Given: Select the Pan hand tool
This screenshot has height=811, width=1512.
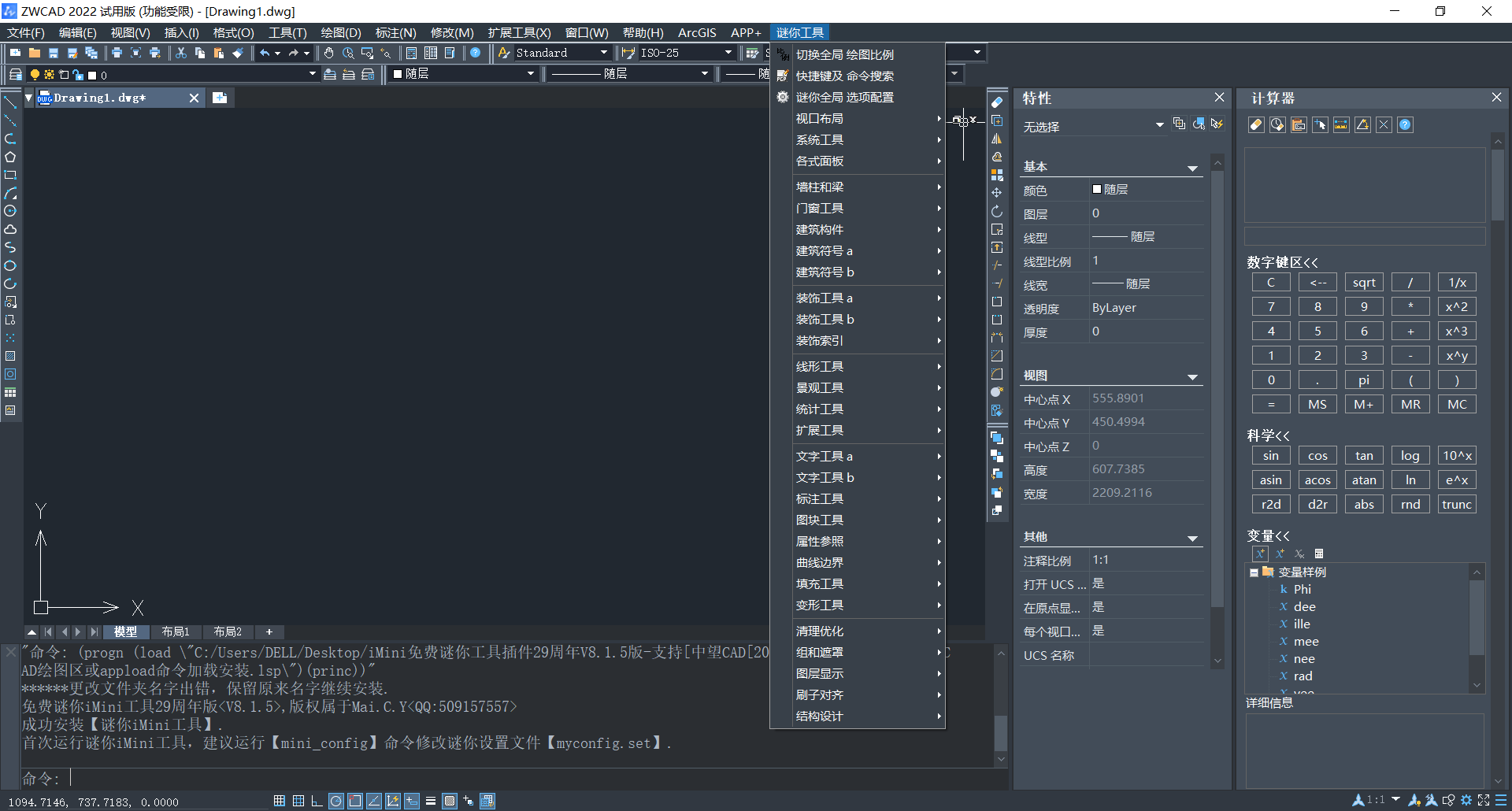Looking at the screenshot, I should point(328,53).
